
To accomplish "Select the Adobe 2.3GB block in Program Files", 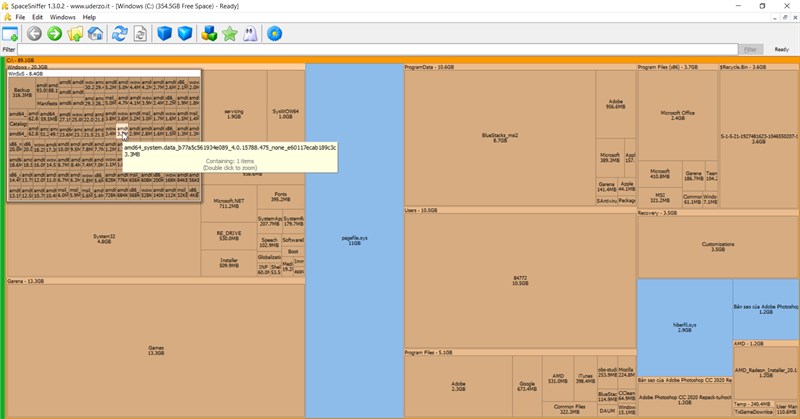I will pos(458,386).
